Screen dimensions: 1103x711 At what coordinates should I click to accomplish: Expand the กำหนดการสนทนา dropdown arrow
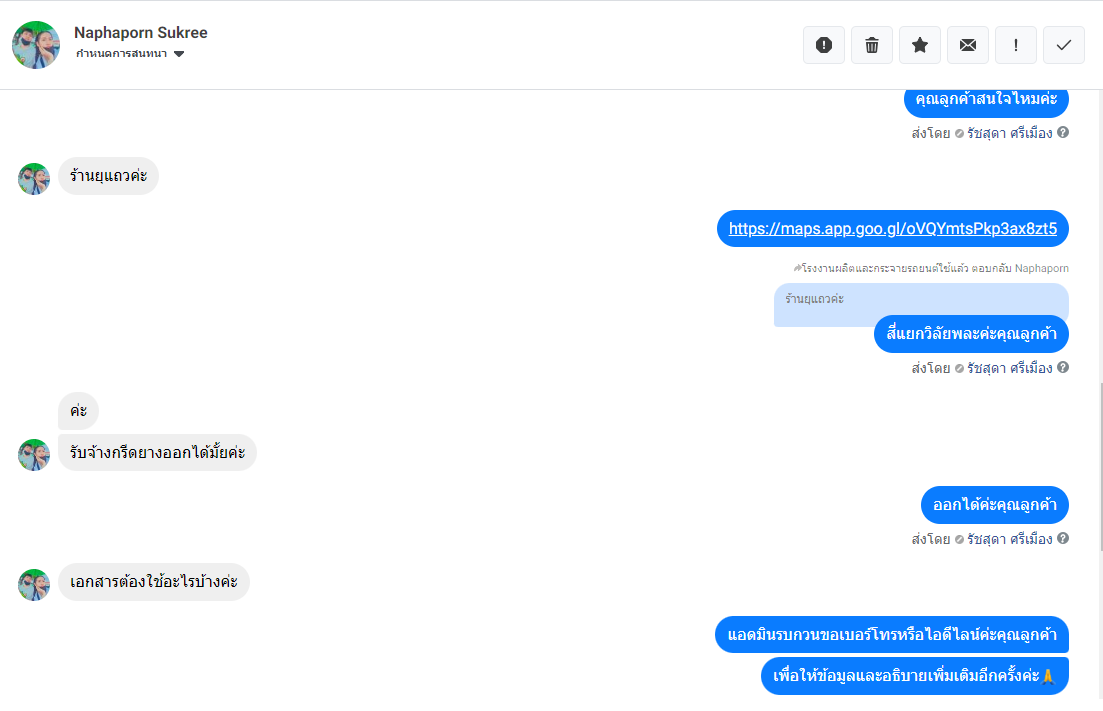click(179, 54)
